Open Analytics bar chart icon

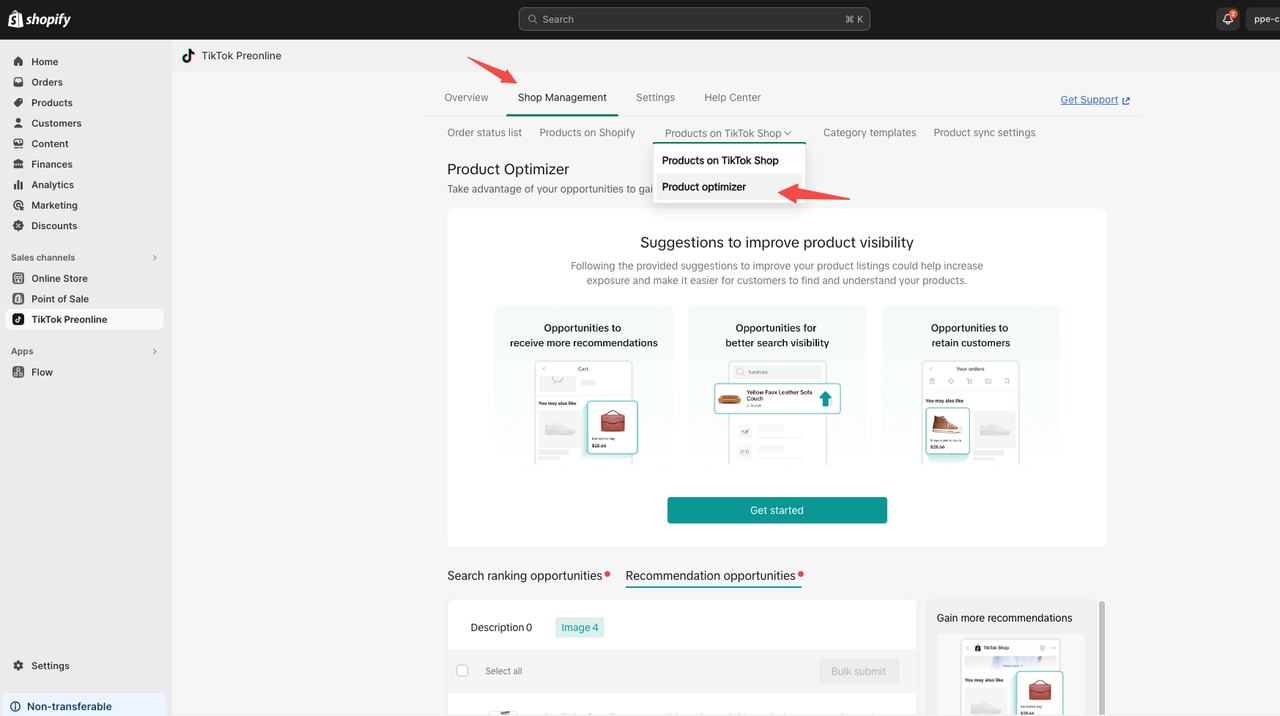(x=18, y=185)
